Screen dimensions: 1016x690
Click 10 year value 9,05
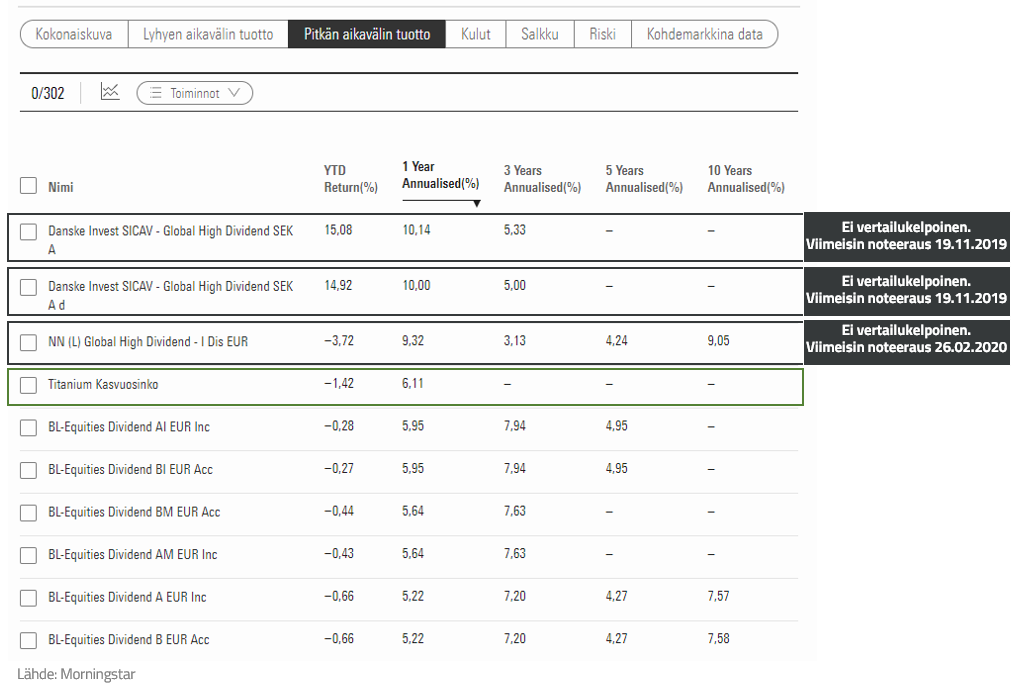719,340
